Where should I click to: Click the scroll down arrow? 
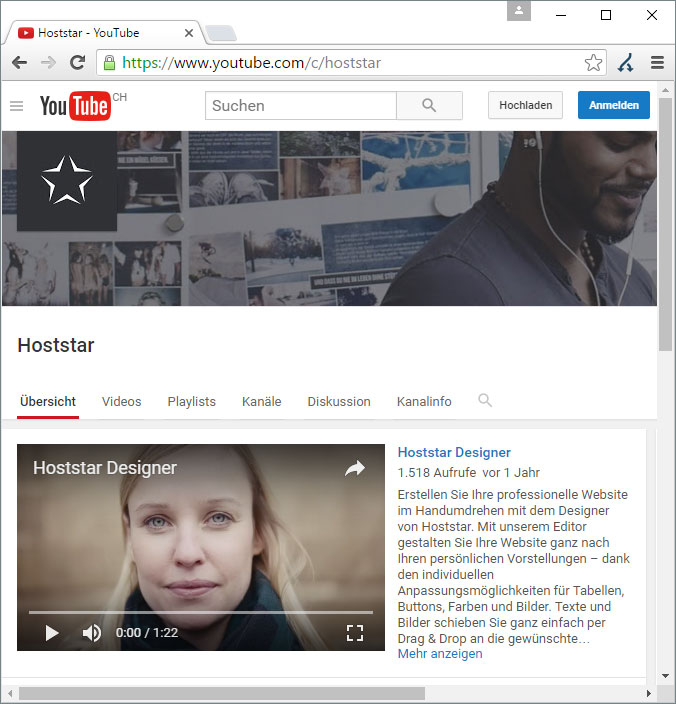665,676
